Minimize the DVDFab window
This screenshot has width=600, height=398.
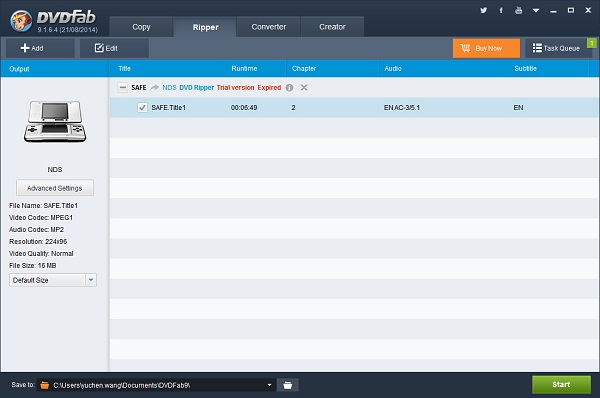pos(553,11)
